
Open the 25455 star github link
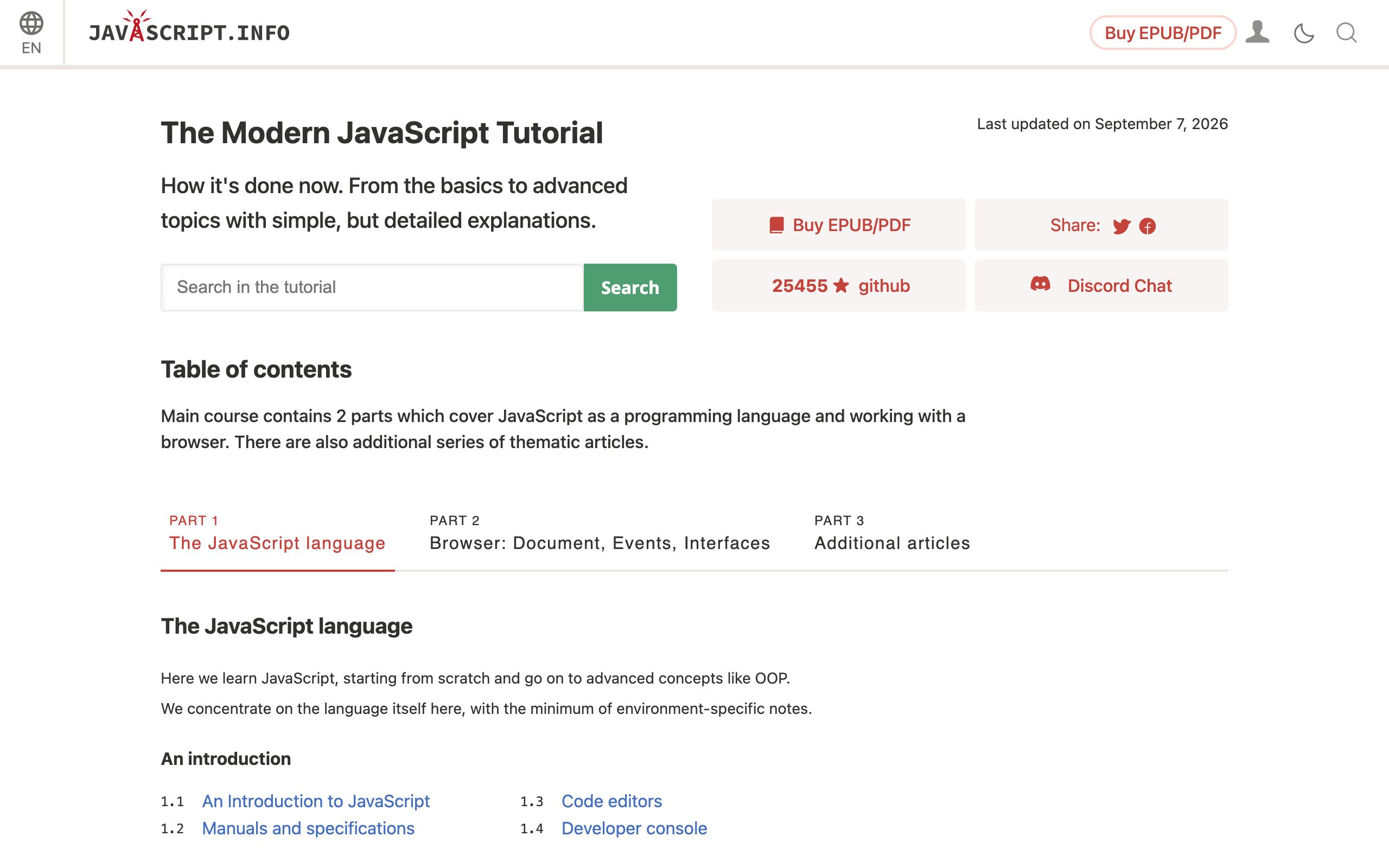point(839,285)
